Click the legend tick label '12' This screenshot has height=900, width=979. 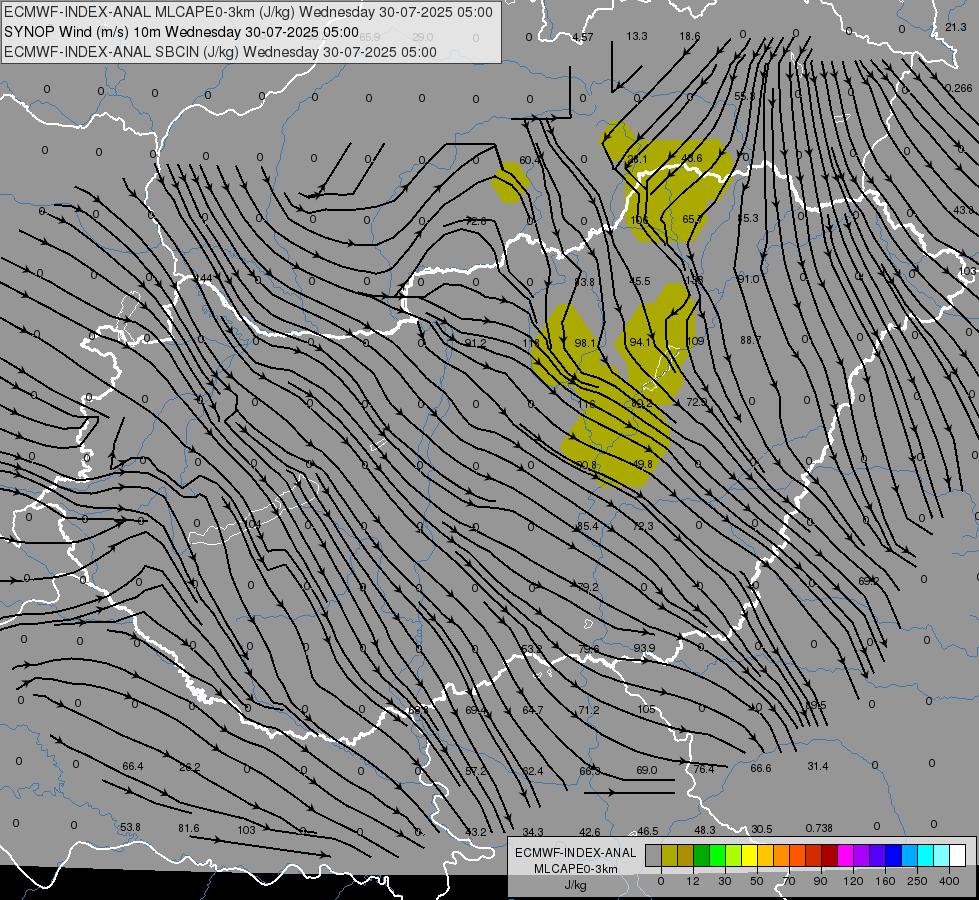[693, 881]
